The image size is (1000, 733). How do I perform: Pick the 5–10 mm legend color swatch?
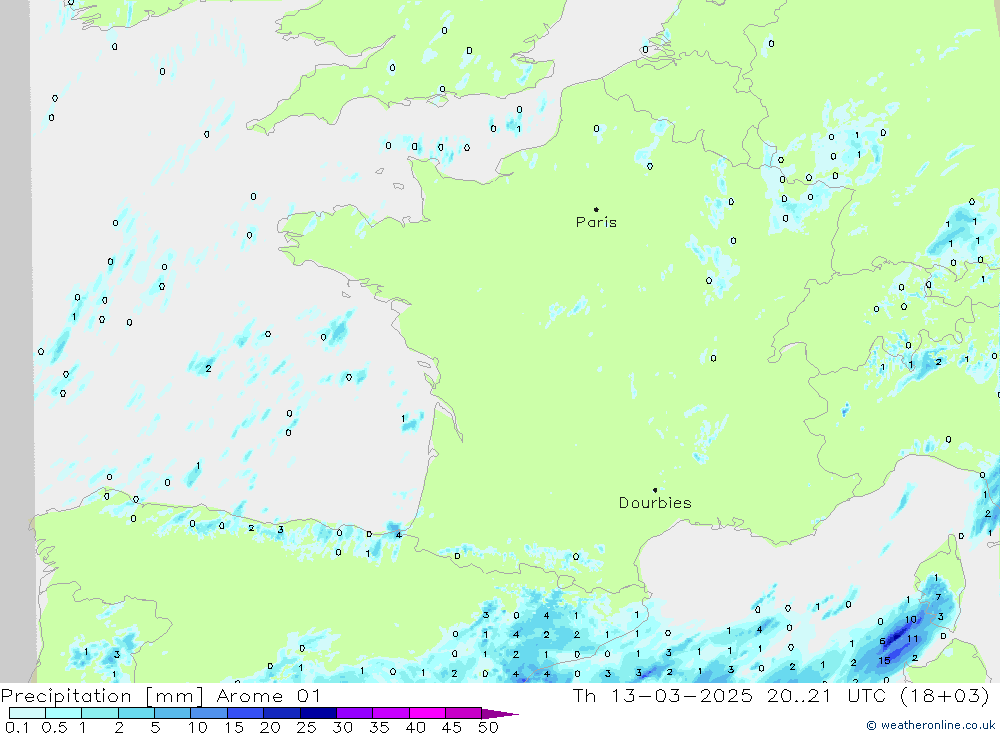(x=172, y=713)
